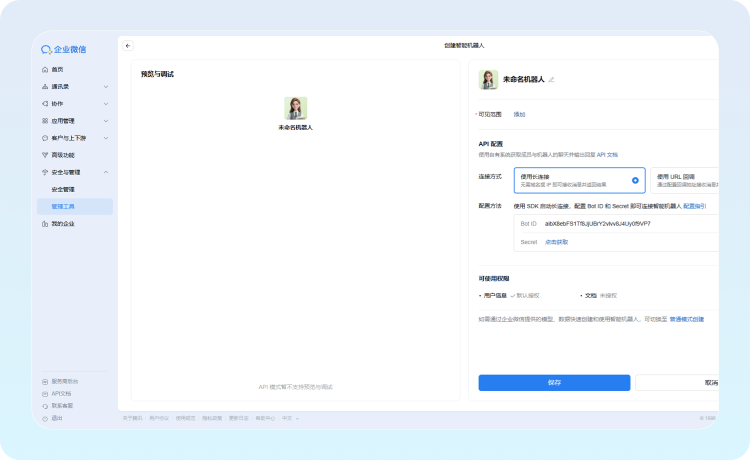Open the 用户协议 footer link
The image size is (750, 460).
click(x=159, y=418)
